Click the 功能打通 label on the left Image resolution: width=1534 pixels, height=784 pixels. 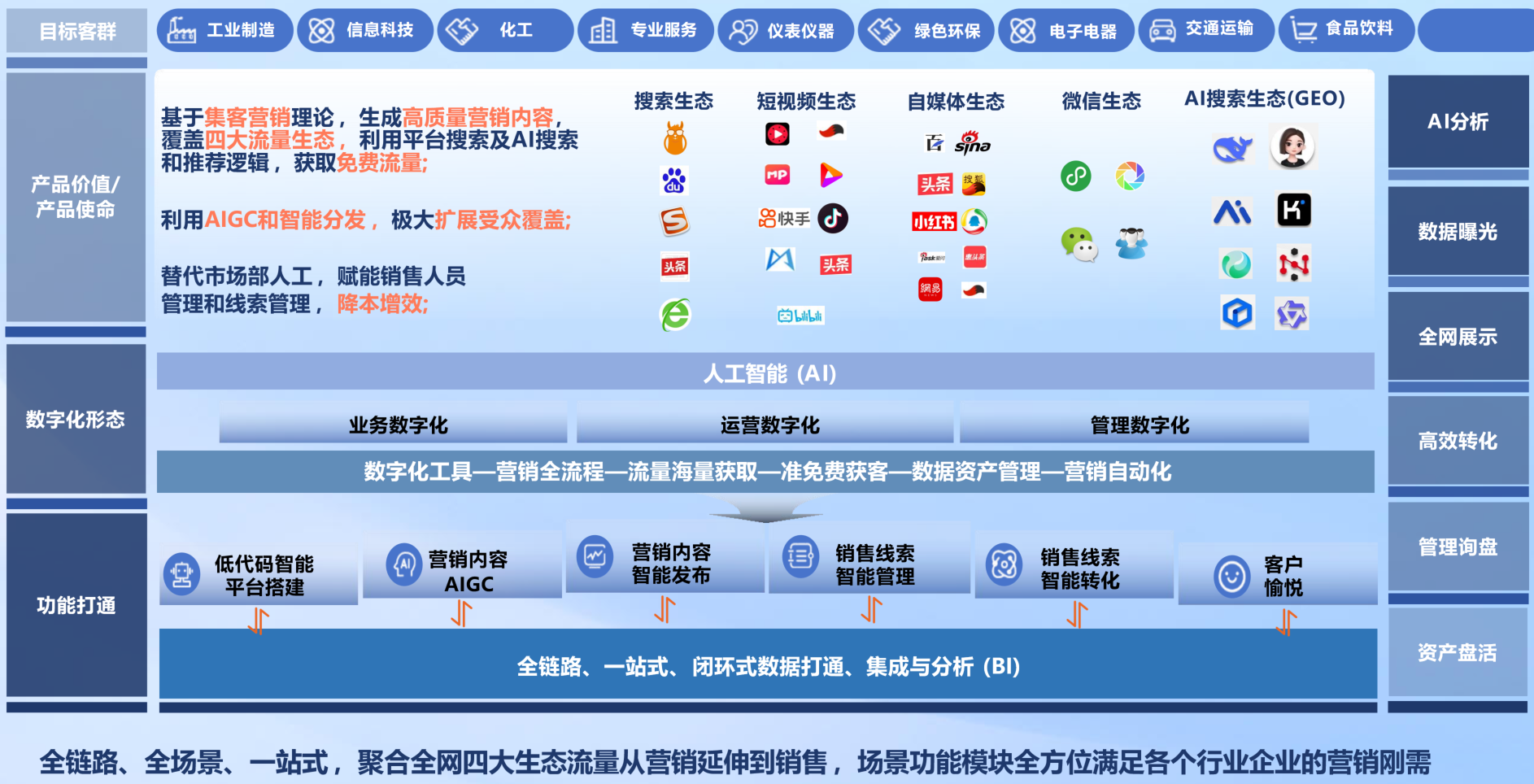[x=76, y=605]
